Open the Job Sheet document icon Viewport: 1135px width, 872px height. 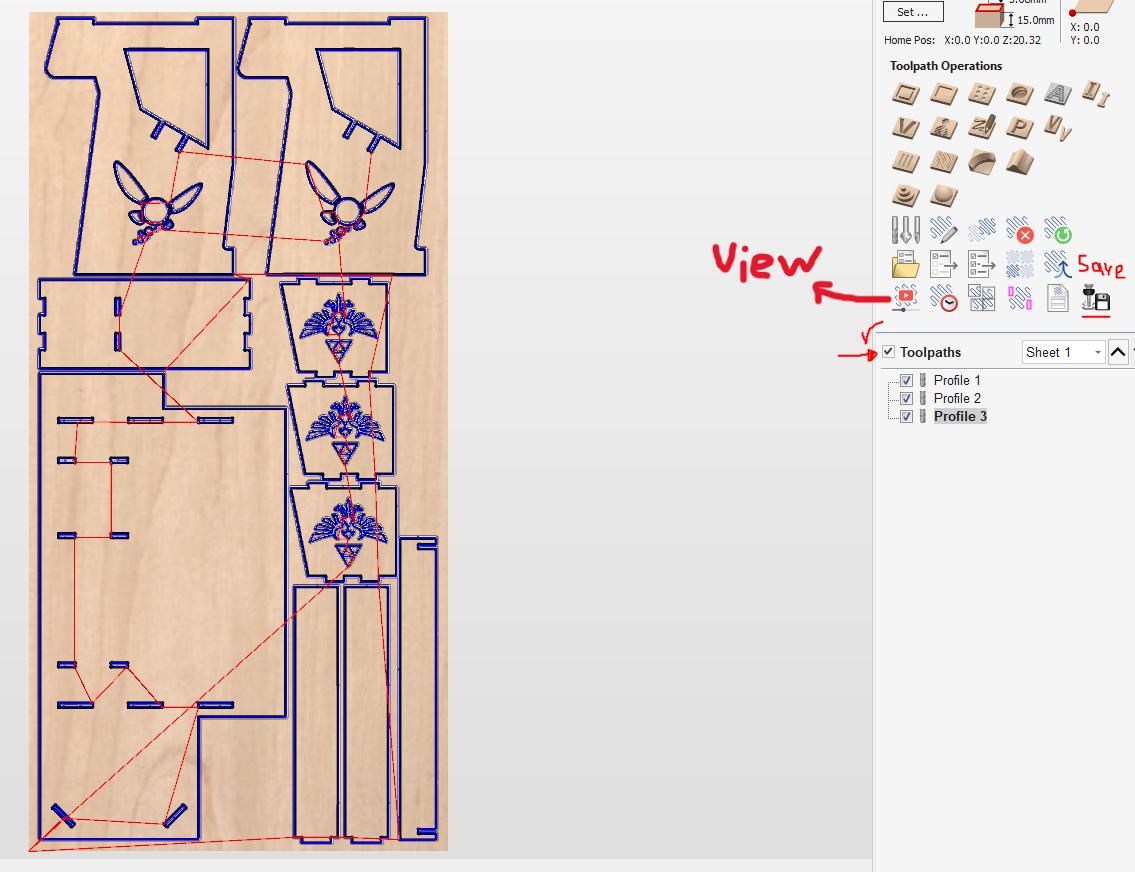[x=1058, y=298]
